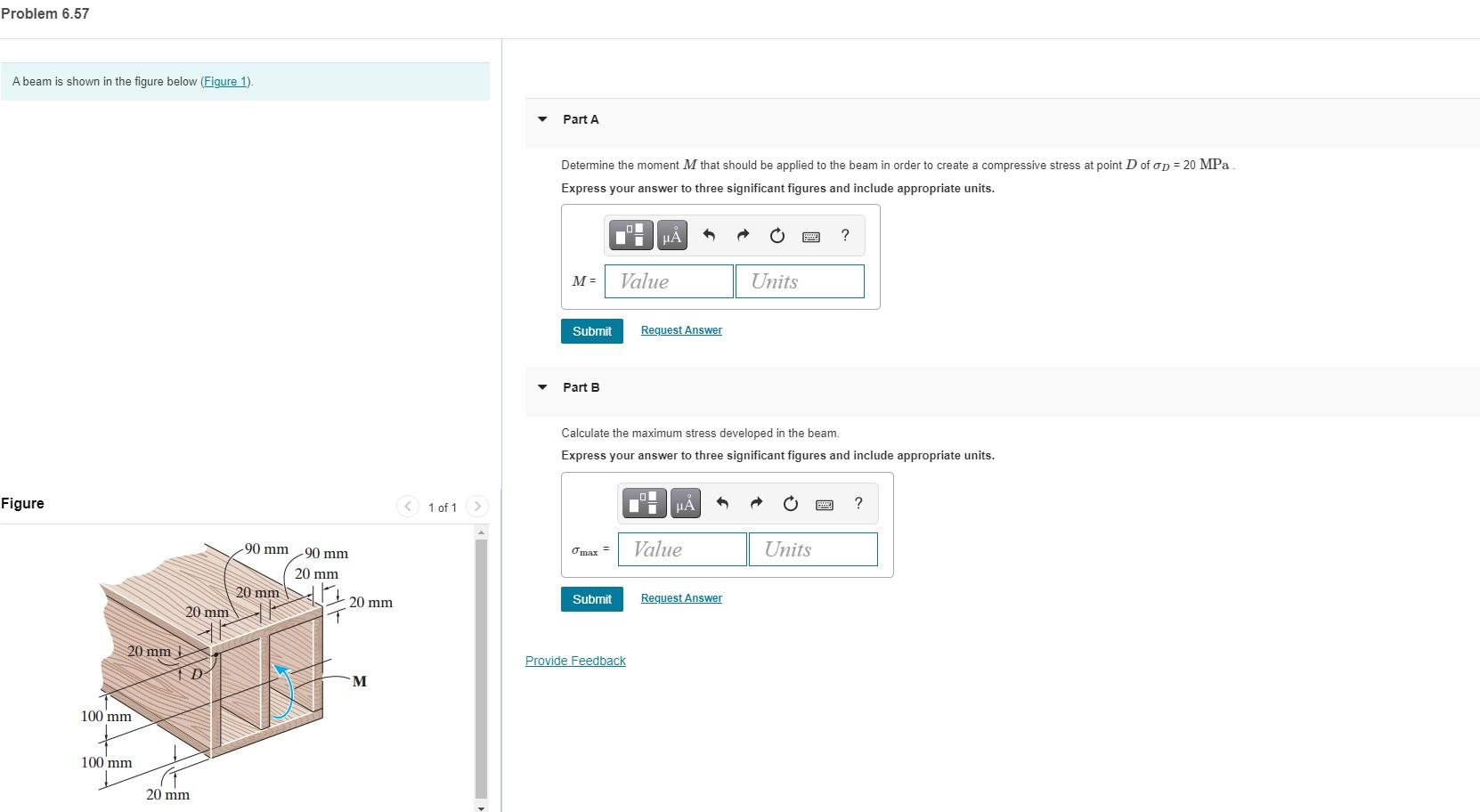Submit the Part B answer
This screenshot has height=812, width=1480.
[x=592, y=599]
